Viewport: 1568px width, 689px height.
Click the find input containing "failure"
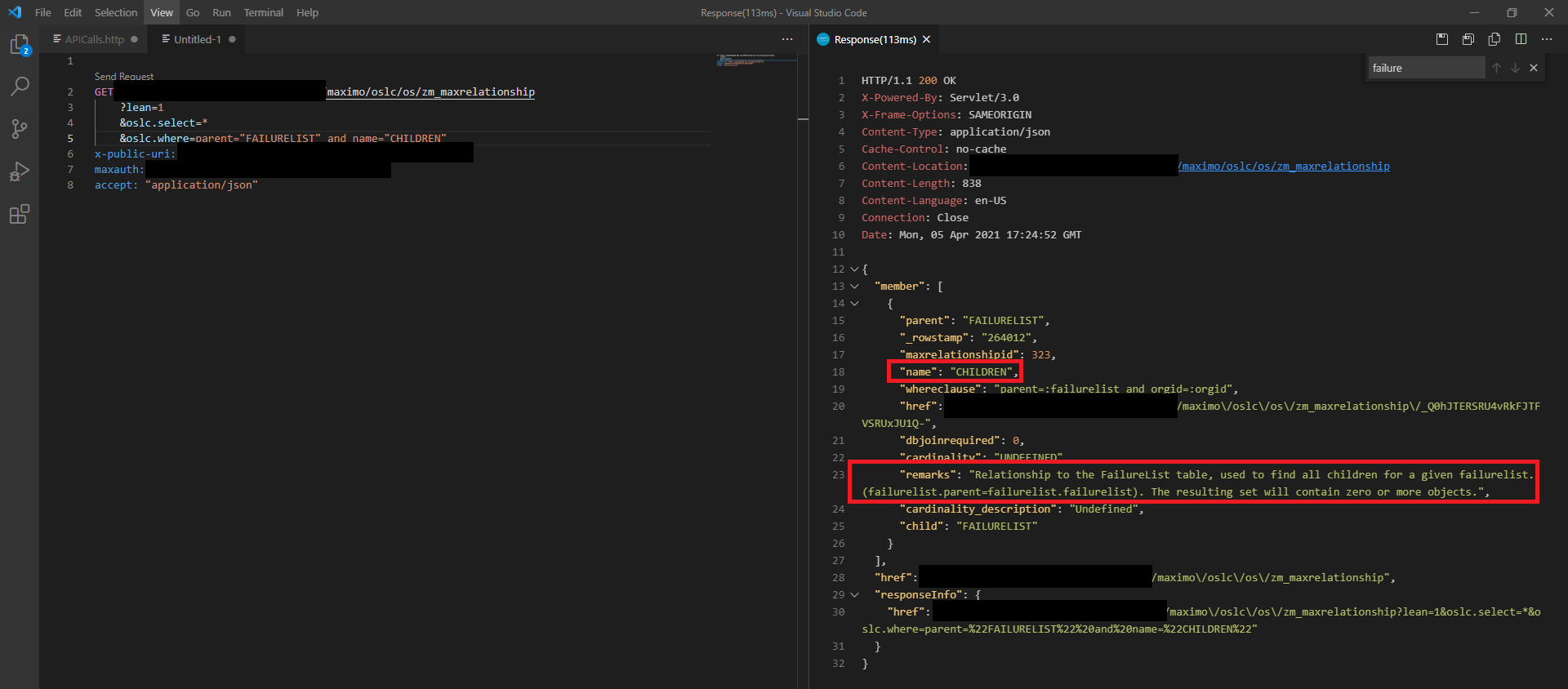(1425, 68)
